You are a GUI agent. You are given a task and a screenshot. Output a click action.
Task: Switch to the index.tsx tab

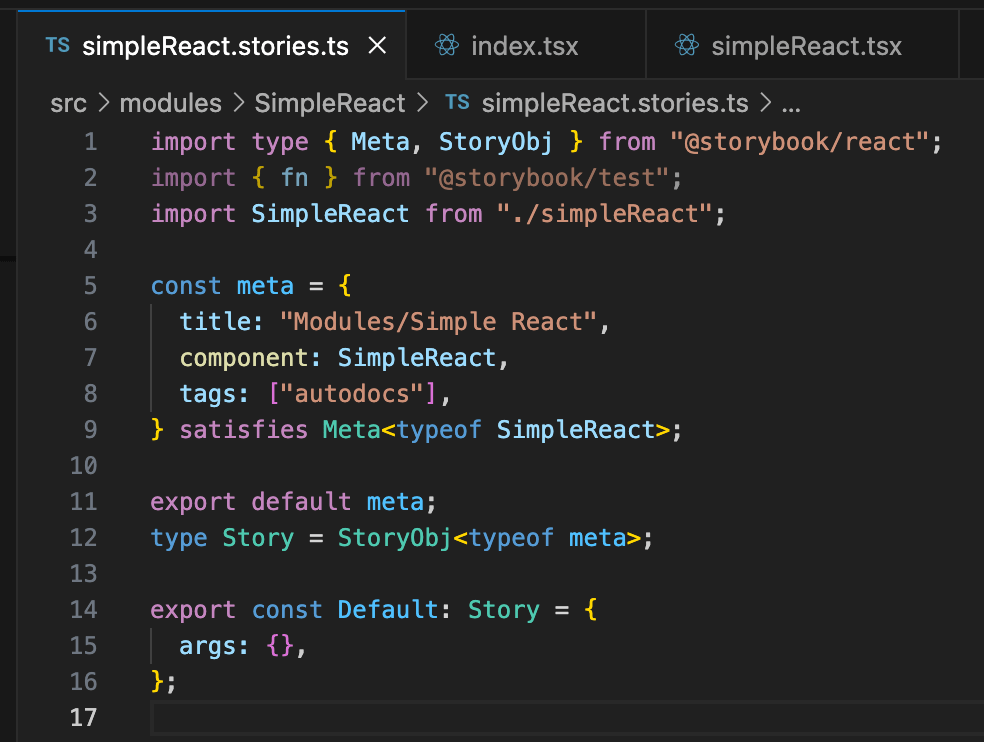(524, 46)
